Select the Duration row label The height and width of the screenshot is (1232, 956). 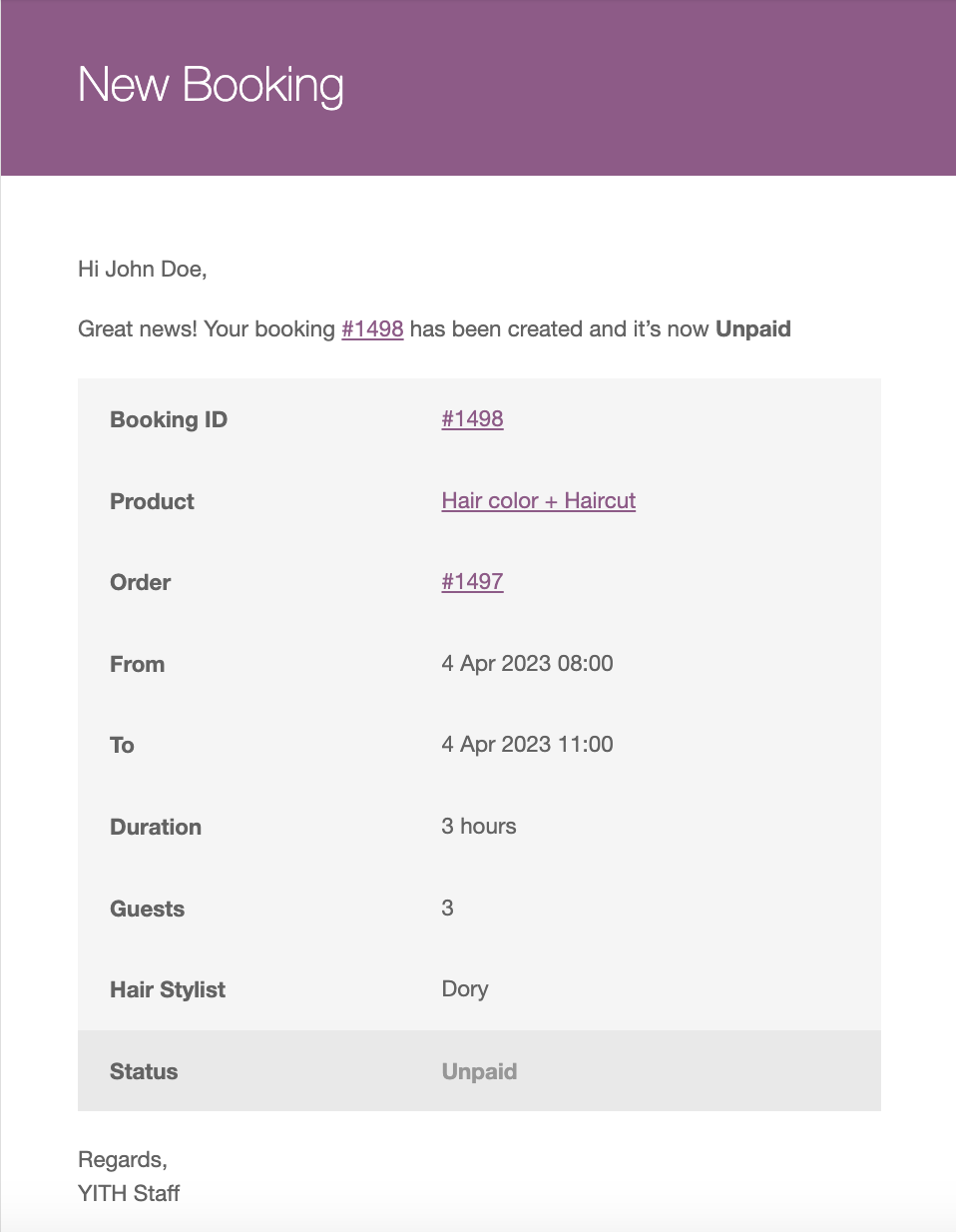coord(156,828)
